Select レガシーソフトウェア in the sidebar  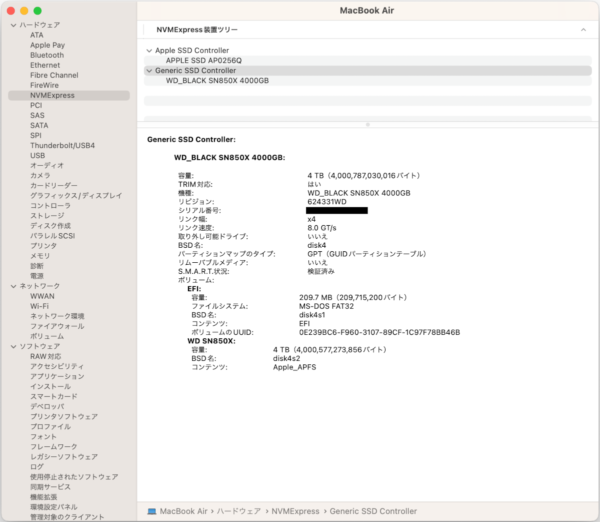(64, 457)
